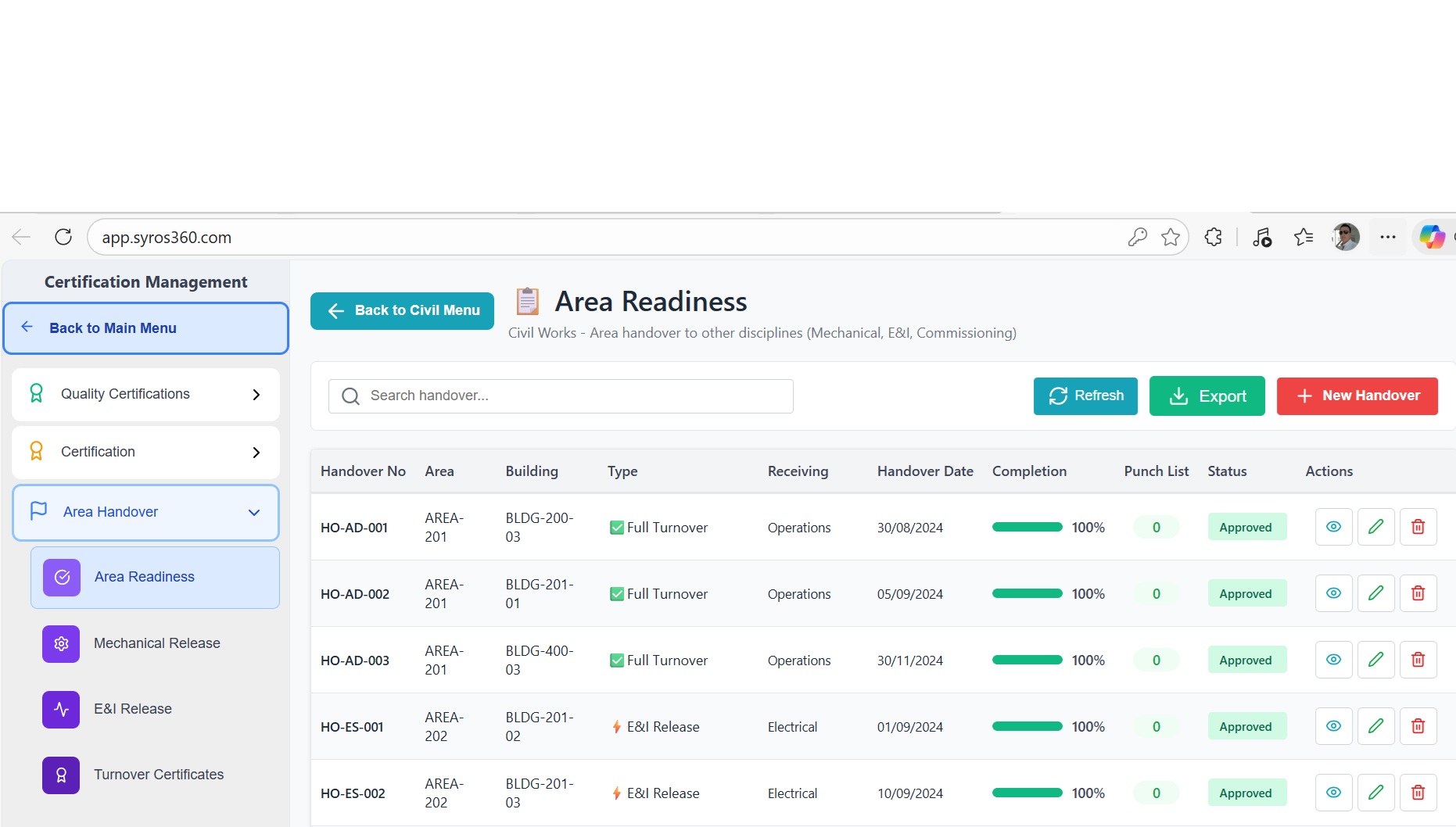Click the HO-AD-002 completion progress bar
1456x827 pixels.
tap(1027, 593)
